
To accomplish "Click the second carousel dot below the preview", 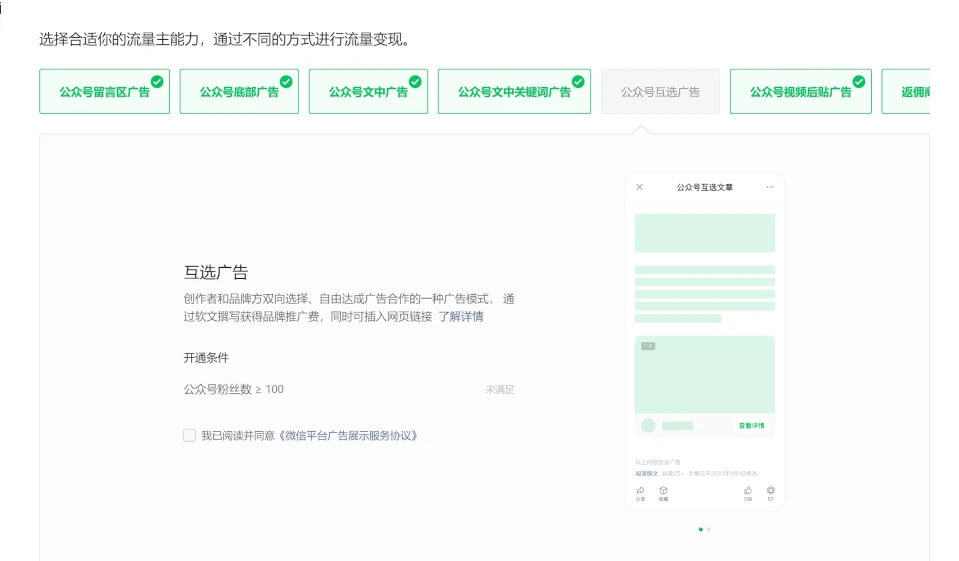I will tap(709, 529).
